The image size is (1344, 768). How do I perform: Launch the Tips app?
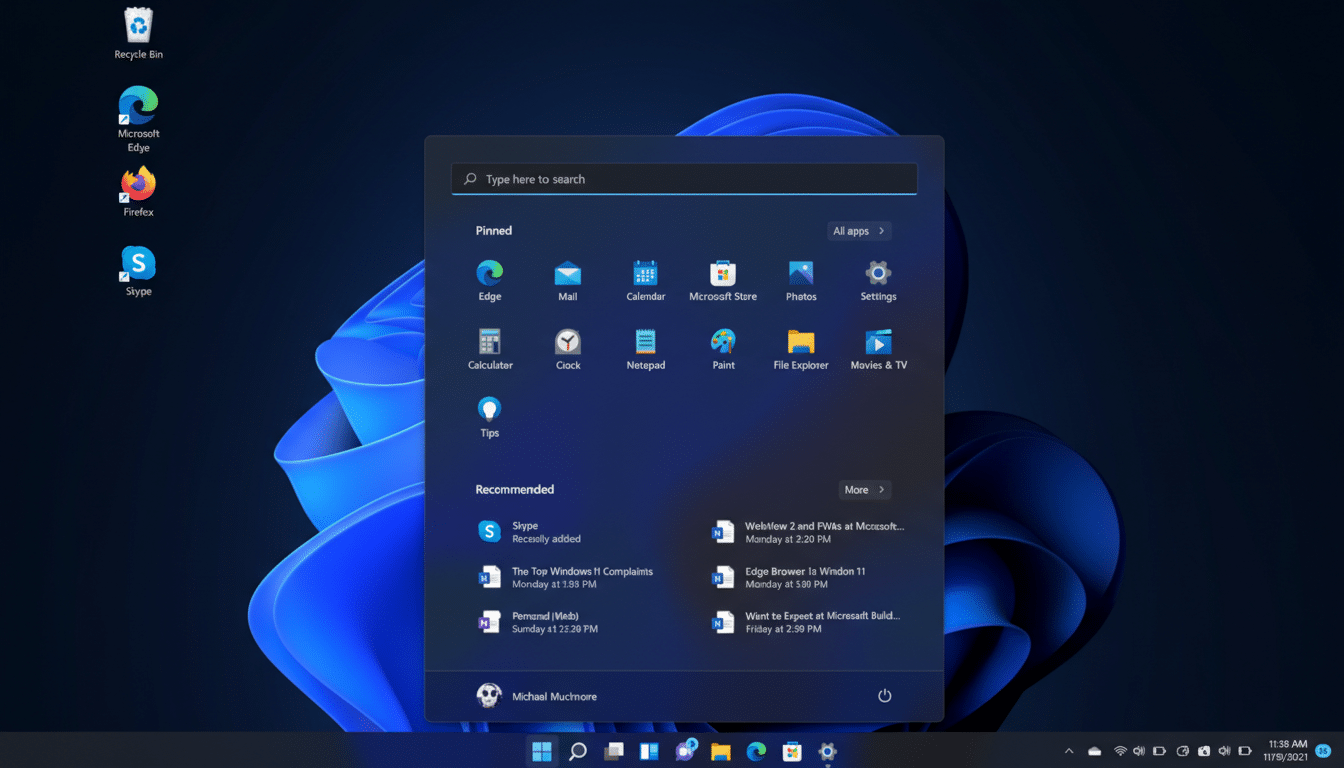[489, 415]
